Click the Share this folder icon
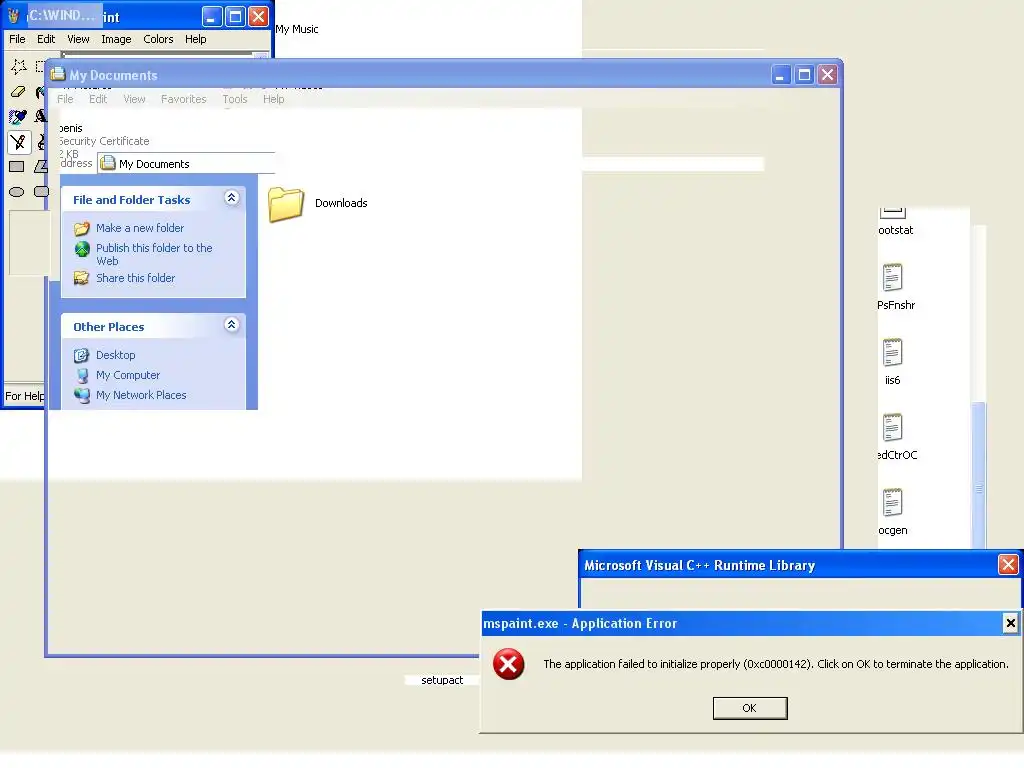Screen dimensions: 1024x768 pyautogui.click(x=82, y=278)
